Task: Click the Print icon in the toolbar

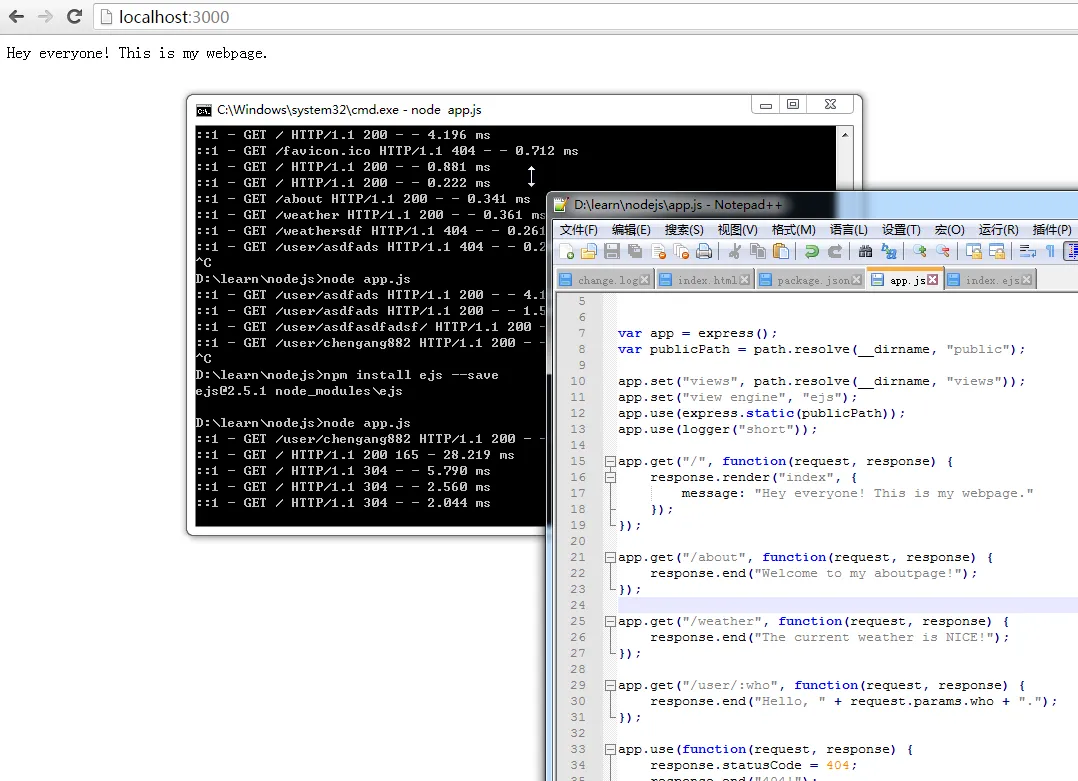Action: 704,251
